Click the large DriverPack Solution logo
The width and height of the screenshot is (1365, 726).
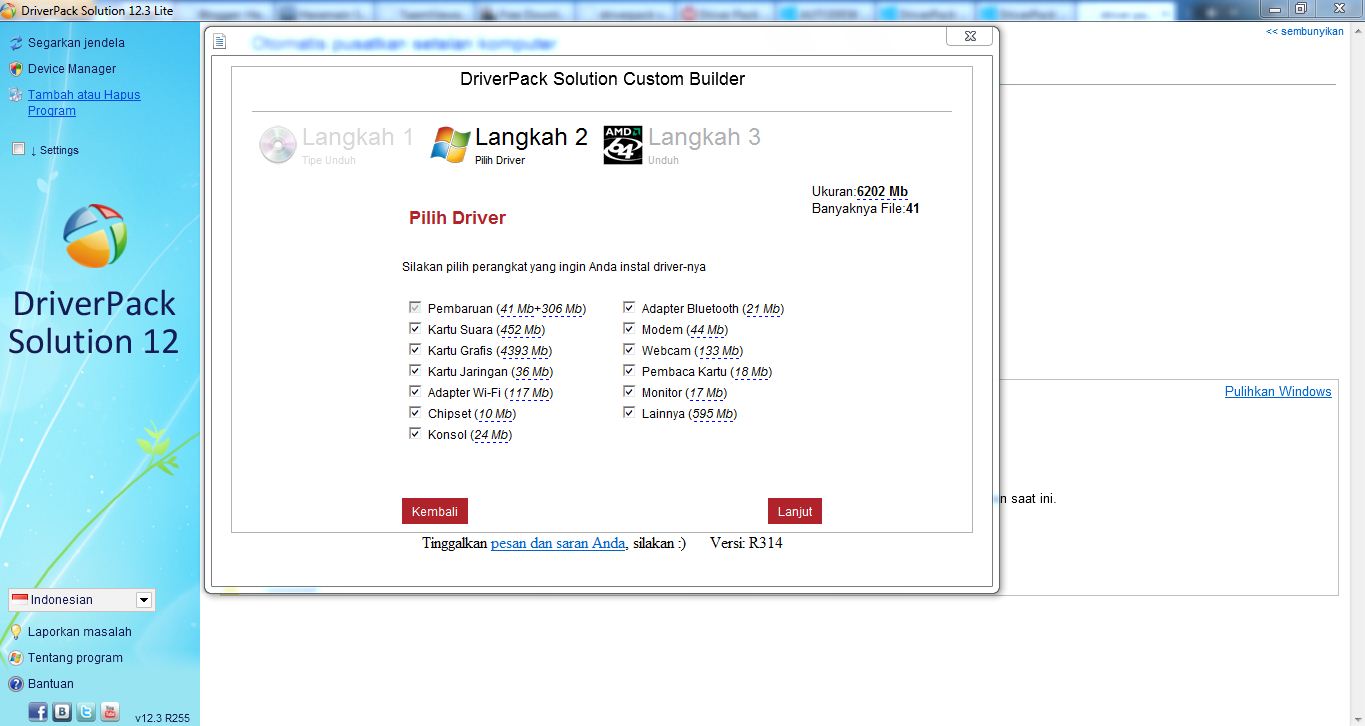click(95, 236)
